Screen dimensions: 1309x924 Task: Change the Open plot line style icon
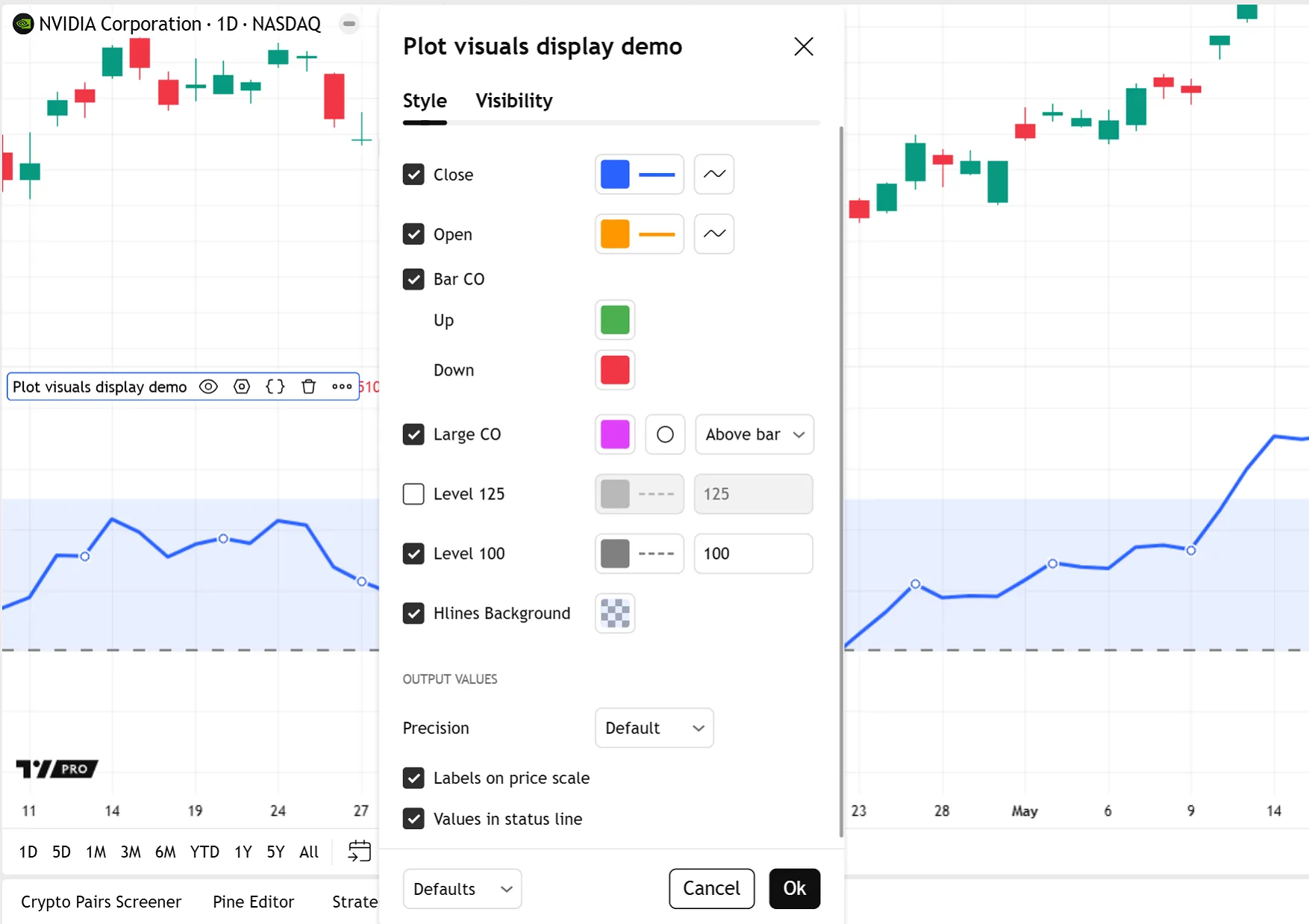[713, 234]
